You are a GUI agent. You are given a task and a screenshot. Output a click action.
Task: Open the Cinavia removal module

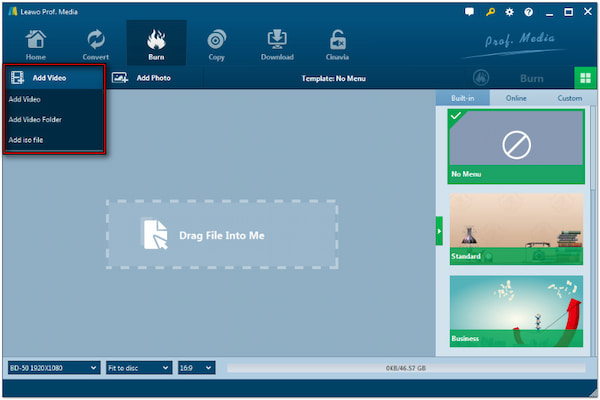(338, 43)
